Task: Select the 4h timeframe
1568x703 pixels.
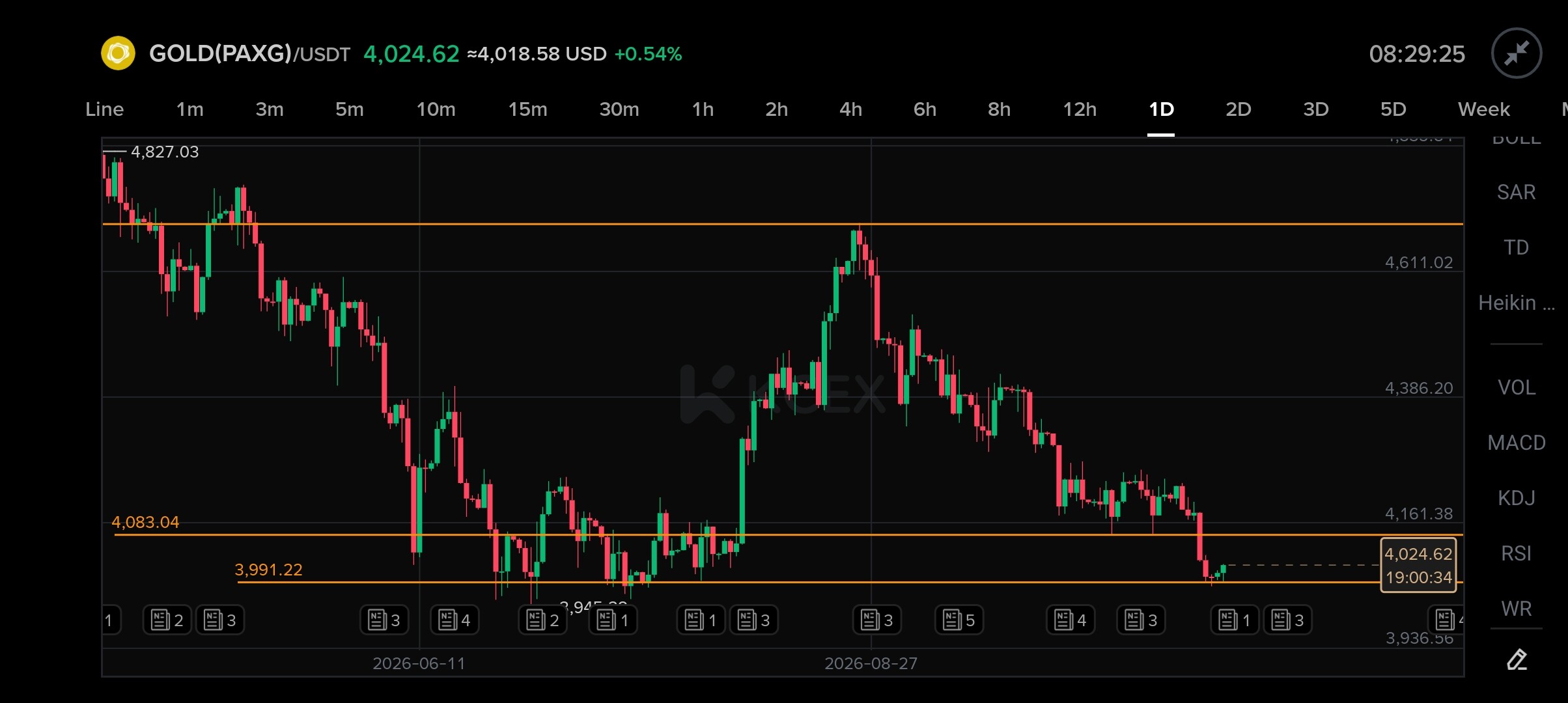Action: click(850, 109)
